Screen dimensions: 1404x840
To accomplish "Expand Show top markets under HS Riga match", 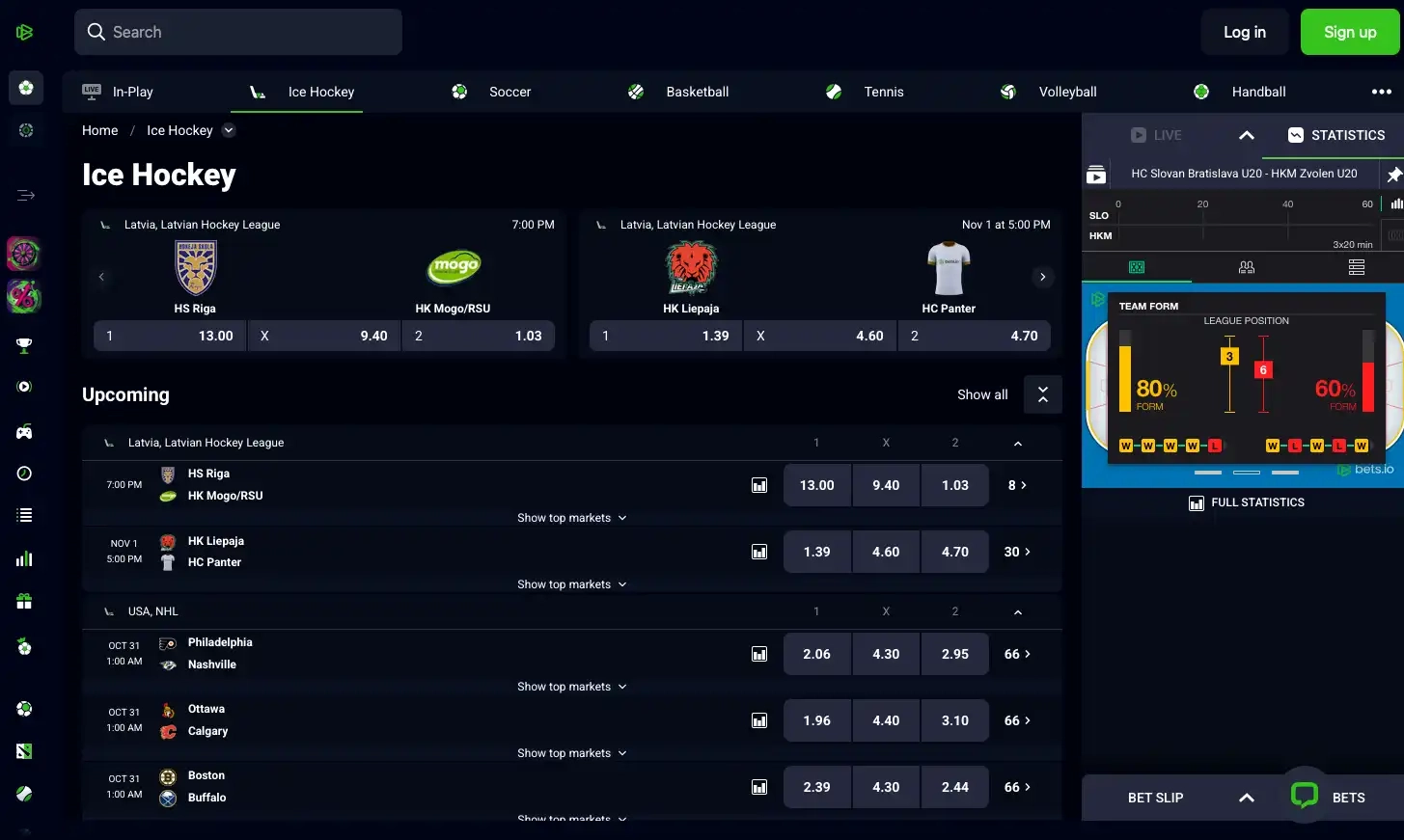I will (x=571, y=518).
